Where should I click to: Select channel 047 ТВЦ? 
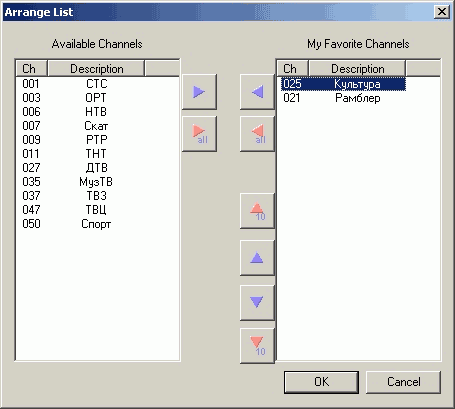point(81,210)
